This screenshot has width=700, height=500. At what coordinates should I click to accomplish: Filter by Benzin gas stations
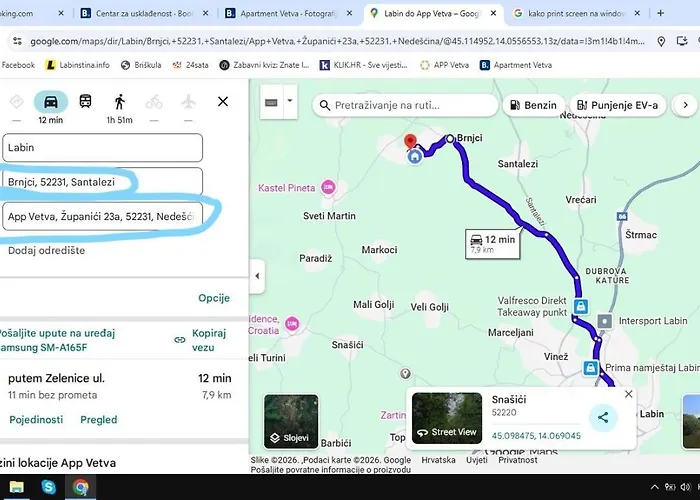tap(530, 105)
